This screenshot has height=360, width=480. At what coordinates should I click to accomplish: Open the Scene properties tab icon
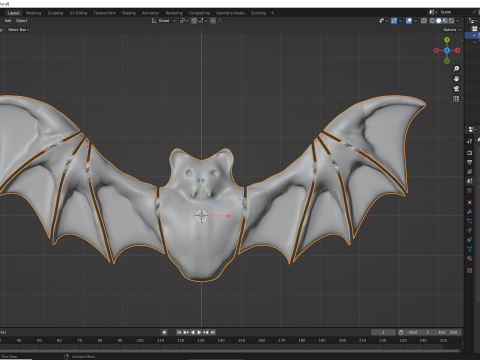(470, 181)
